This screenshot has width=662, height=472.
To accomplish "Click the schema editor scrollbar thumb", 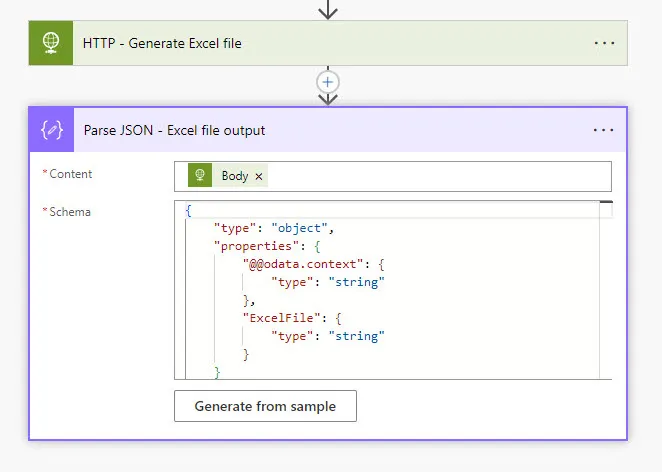I will 606,202.
